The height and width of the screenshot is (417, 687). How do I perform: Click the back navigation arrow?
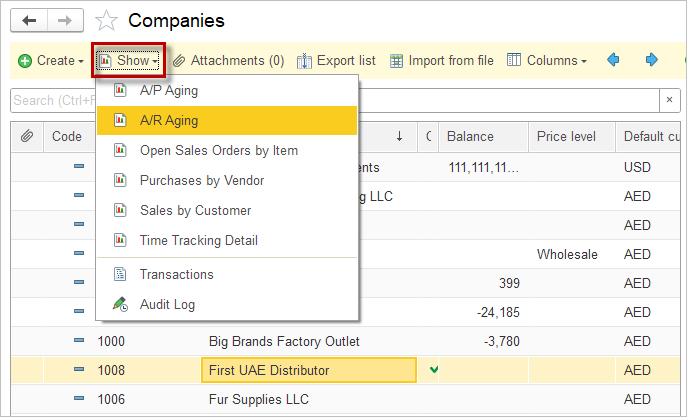point(28,20)
